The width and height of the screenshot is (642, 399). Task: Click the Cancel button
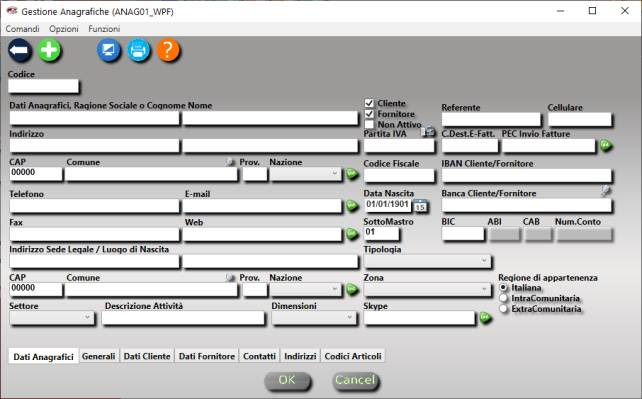click(355, 381)
